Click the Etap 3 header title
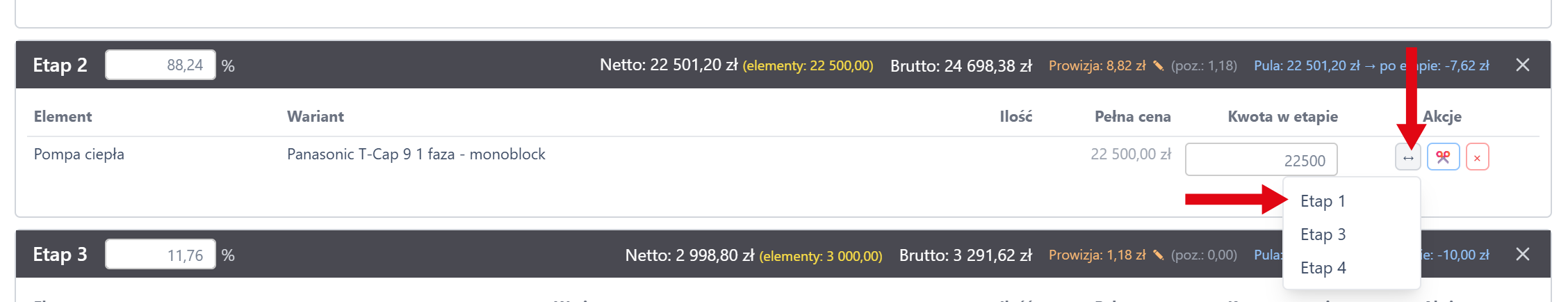 (x=60, y=255)
